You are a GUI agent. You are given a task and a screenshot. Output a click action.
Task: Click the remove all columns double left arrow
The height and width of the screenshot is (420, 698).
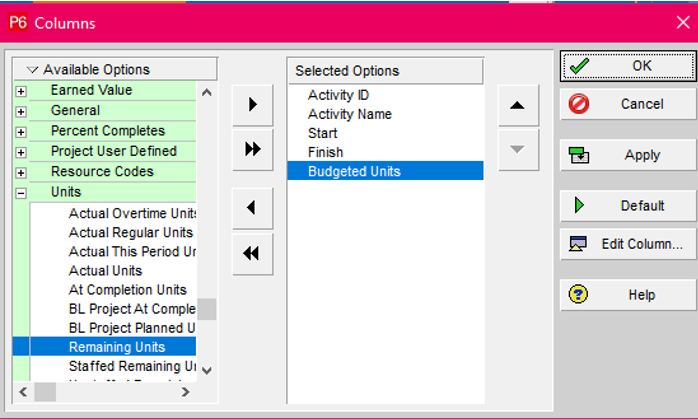(252, 254)
